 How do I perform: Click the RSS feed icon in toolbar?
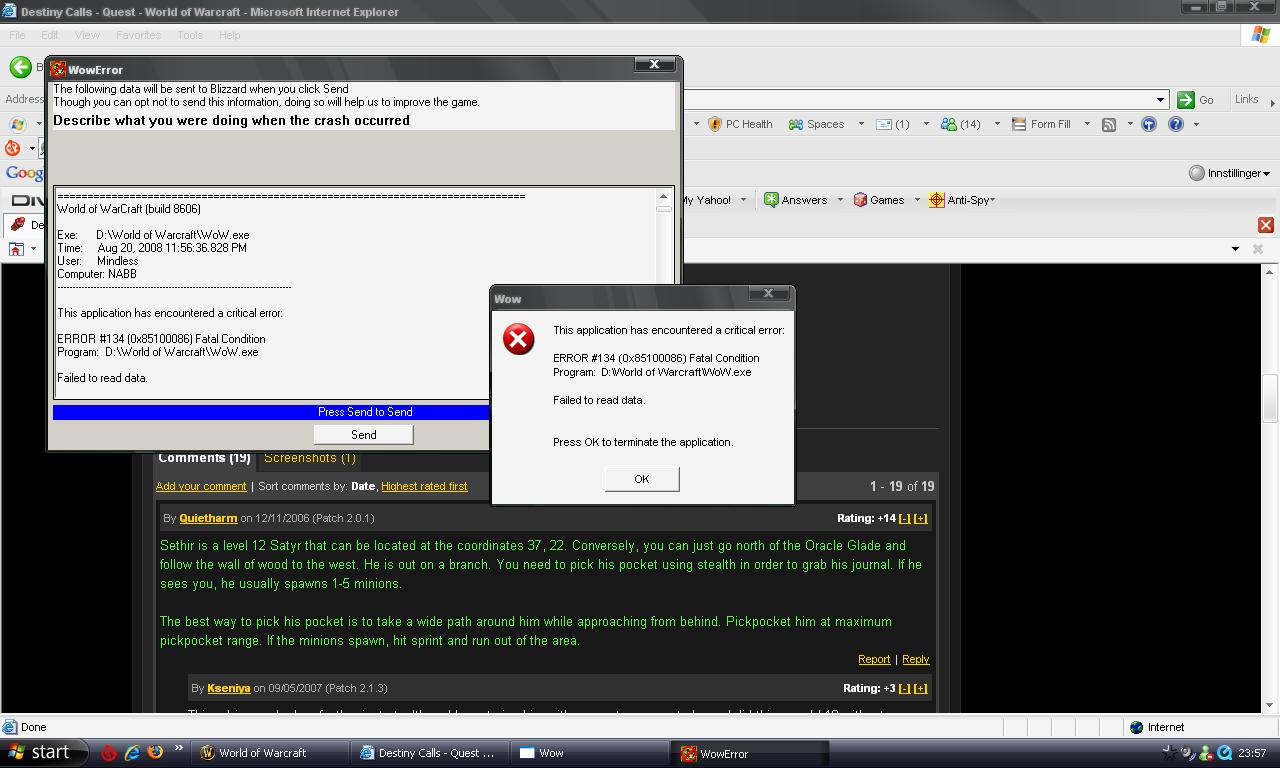(x=1108, y=124)
